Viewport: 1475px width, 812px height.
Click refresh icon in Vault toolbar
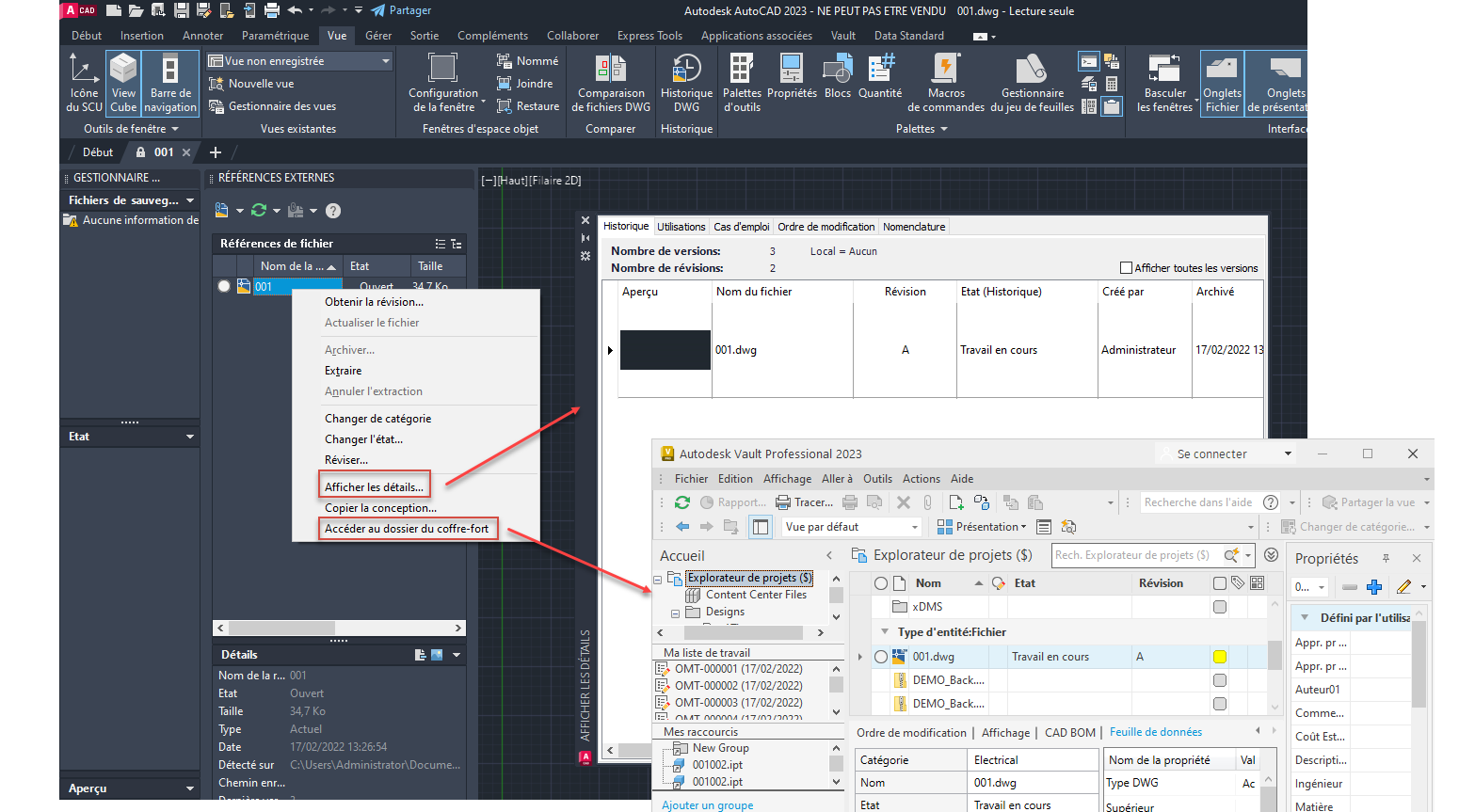point(682,502)
